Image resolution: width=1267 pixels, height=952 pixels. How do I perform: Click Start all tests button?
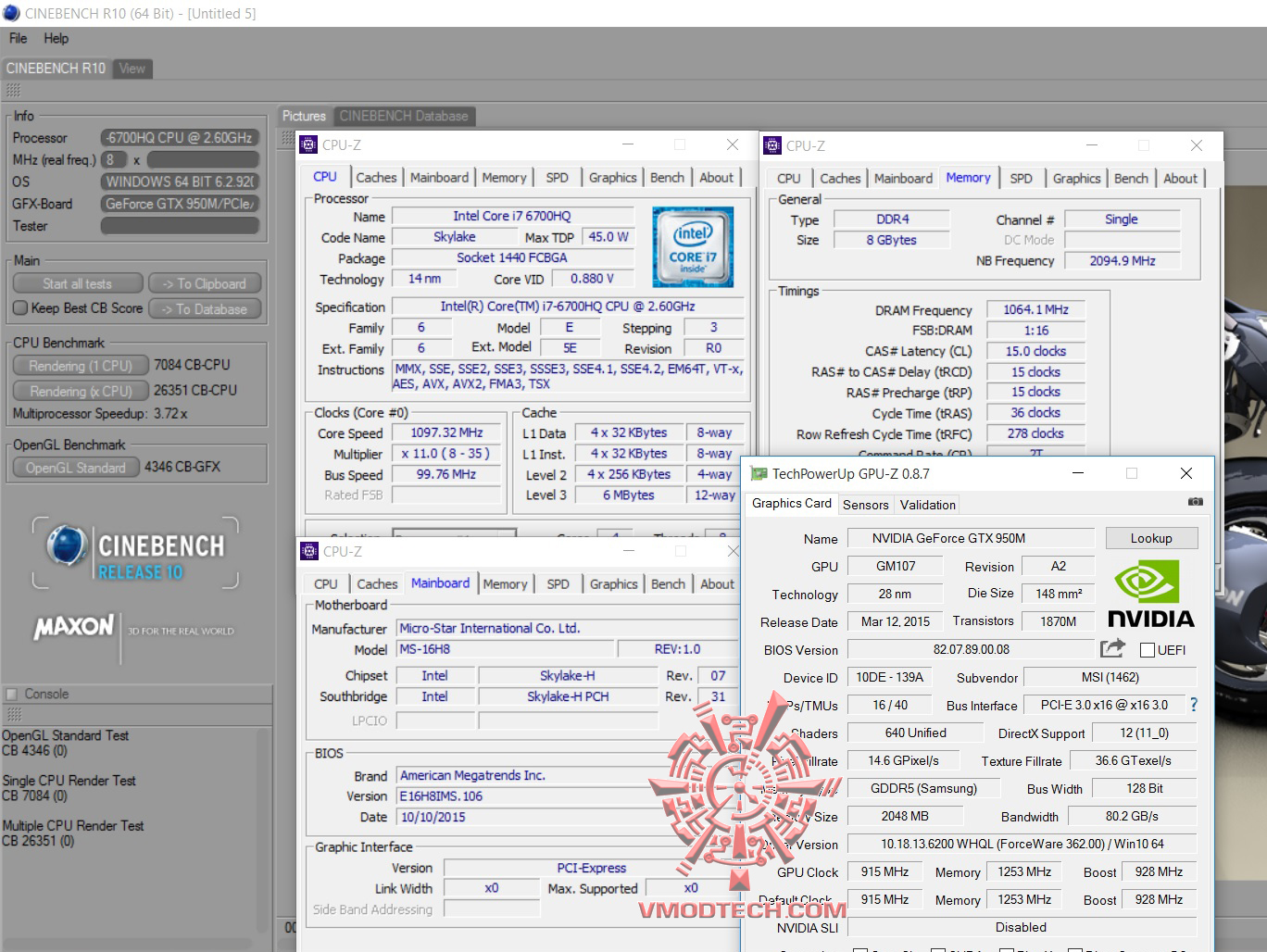(x=78, y=283)
